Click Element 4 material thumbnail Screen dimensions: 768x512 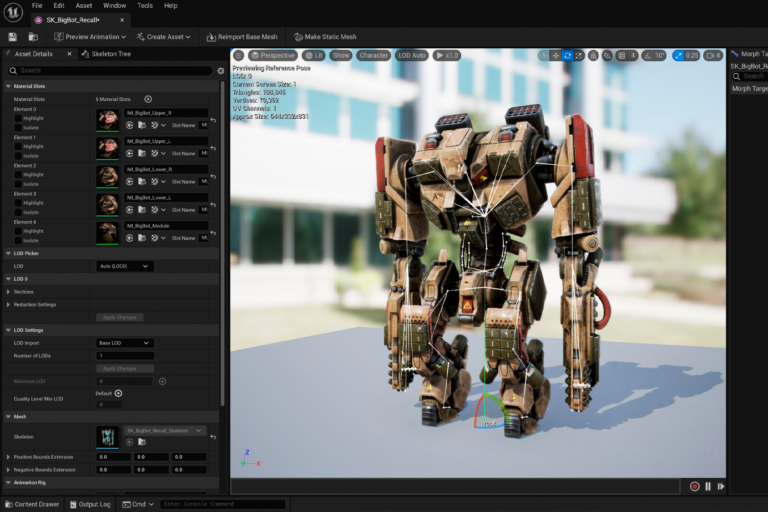pos(107,233)
